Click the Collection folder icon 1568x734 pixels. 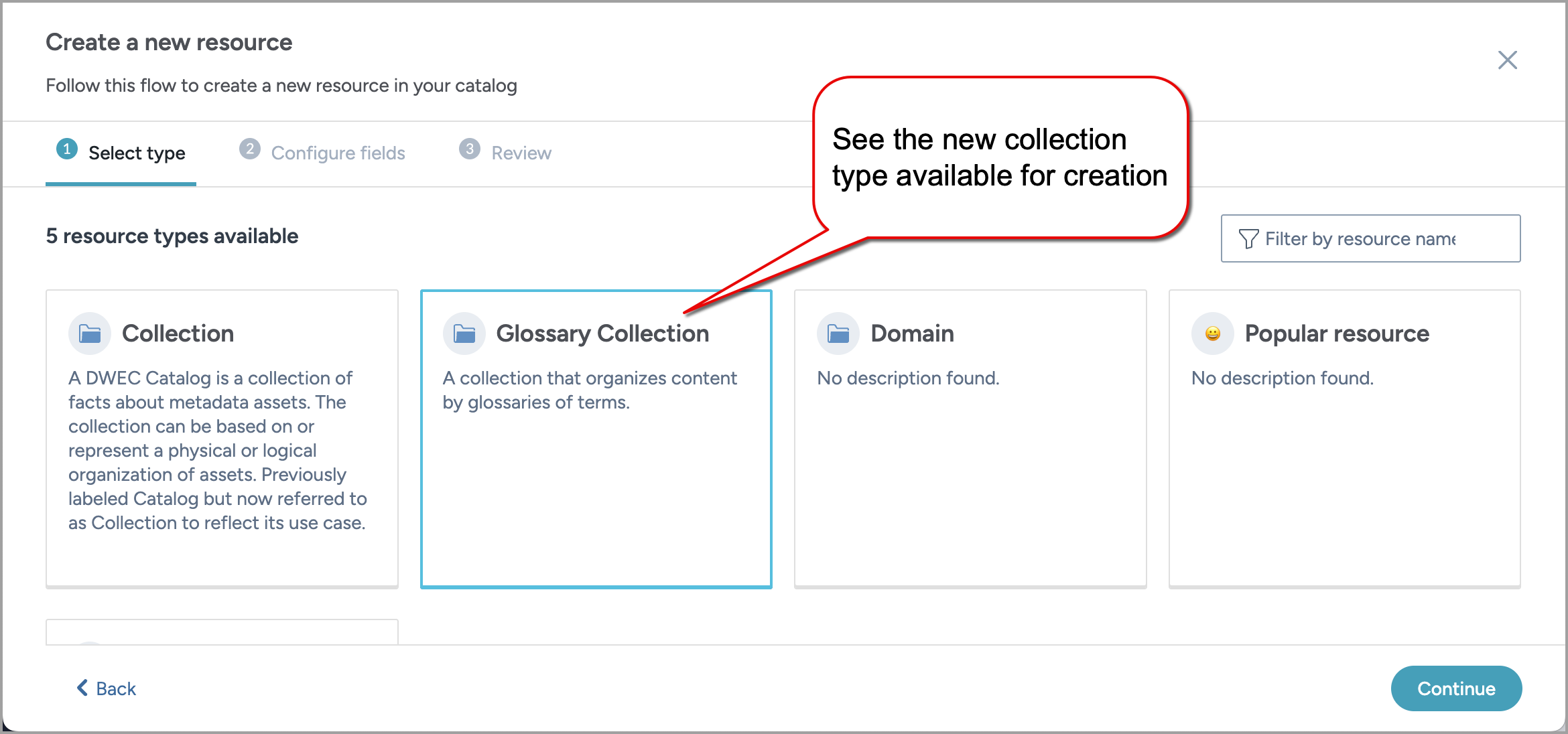click(90, 334)
